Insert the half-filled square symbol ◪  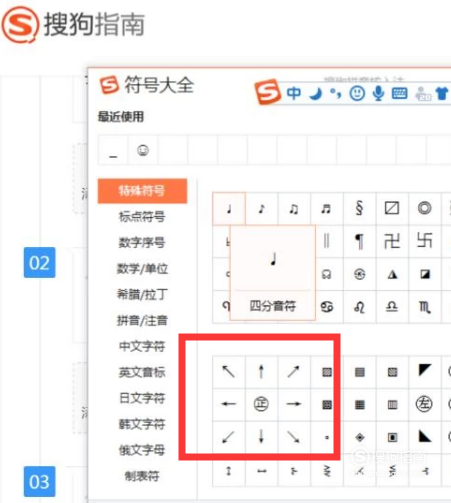point(424,274)
